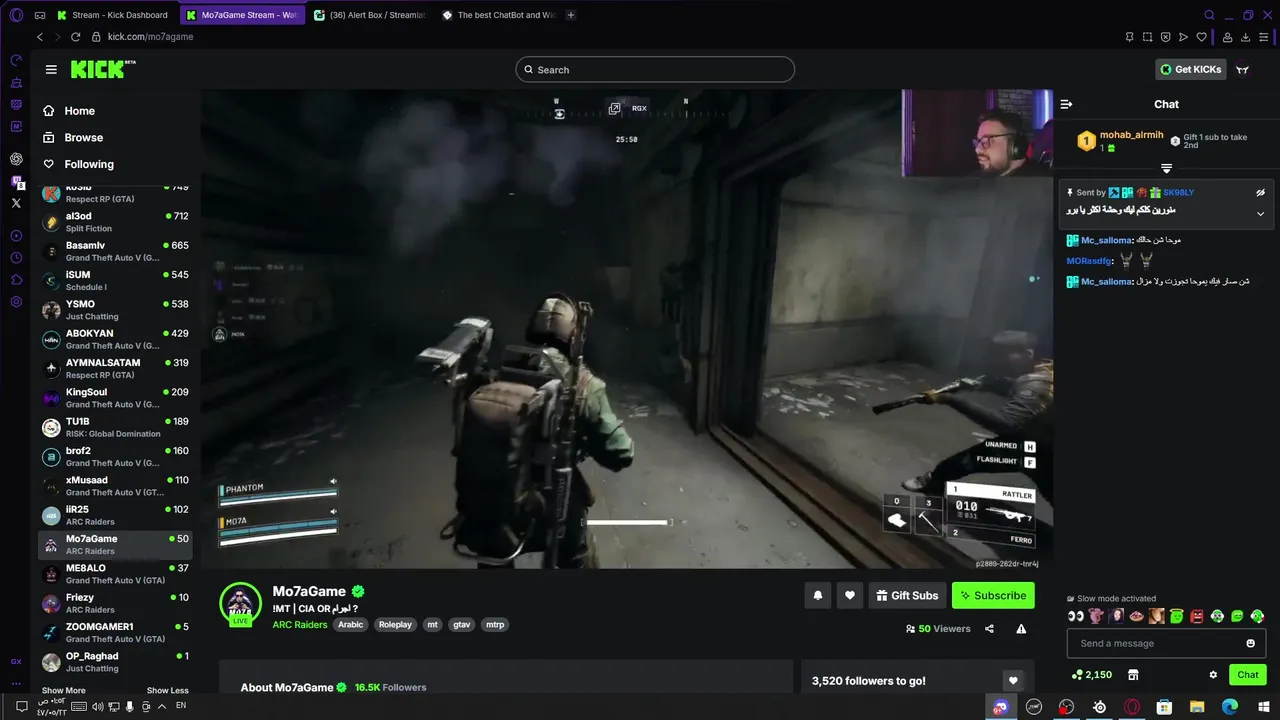
Task: Select the mtrp tag
Action: click(x=495, y=625)
